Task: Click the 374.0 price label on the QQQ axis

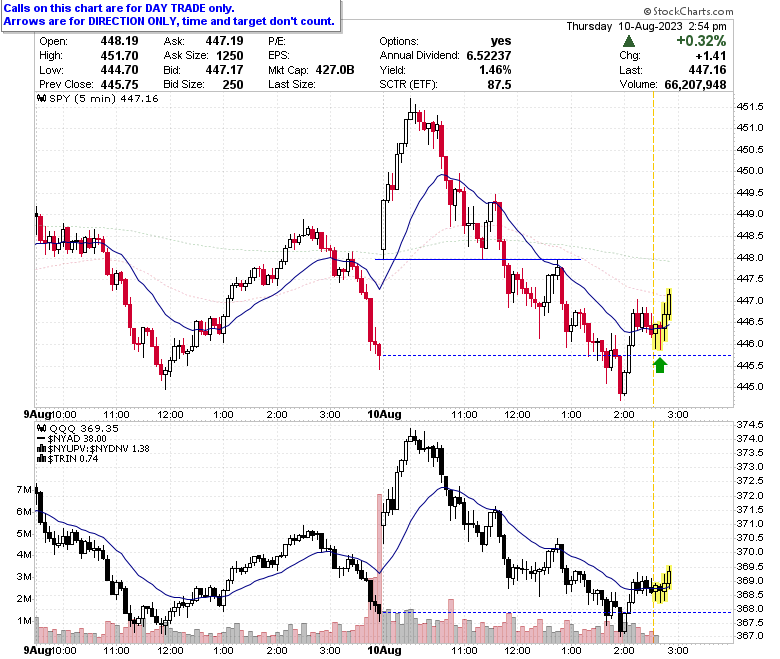Action: (x=750, y=438)
